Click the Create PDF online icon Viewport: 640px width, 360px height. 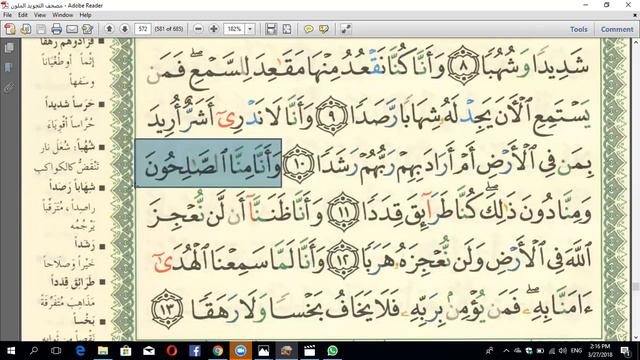coord(10,29)
